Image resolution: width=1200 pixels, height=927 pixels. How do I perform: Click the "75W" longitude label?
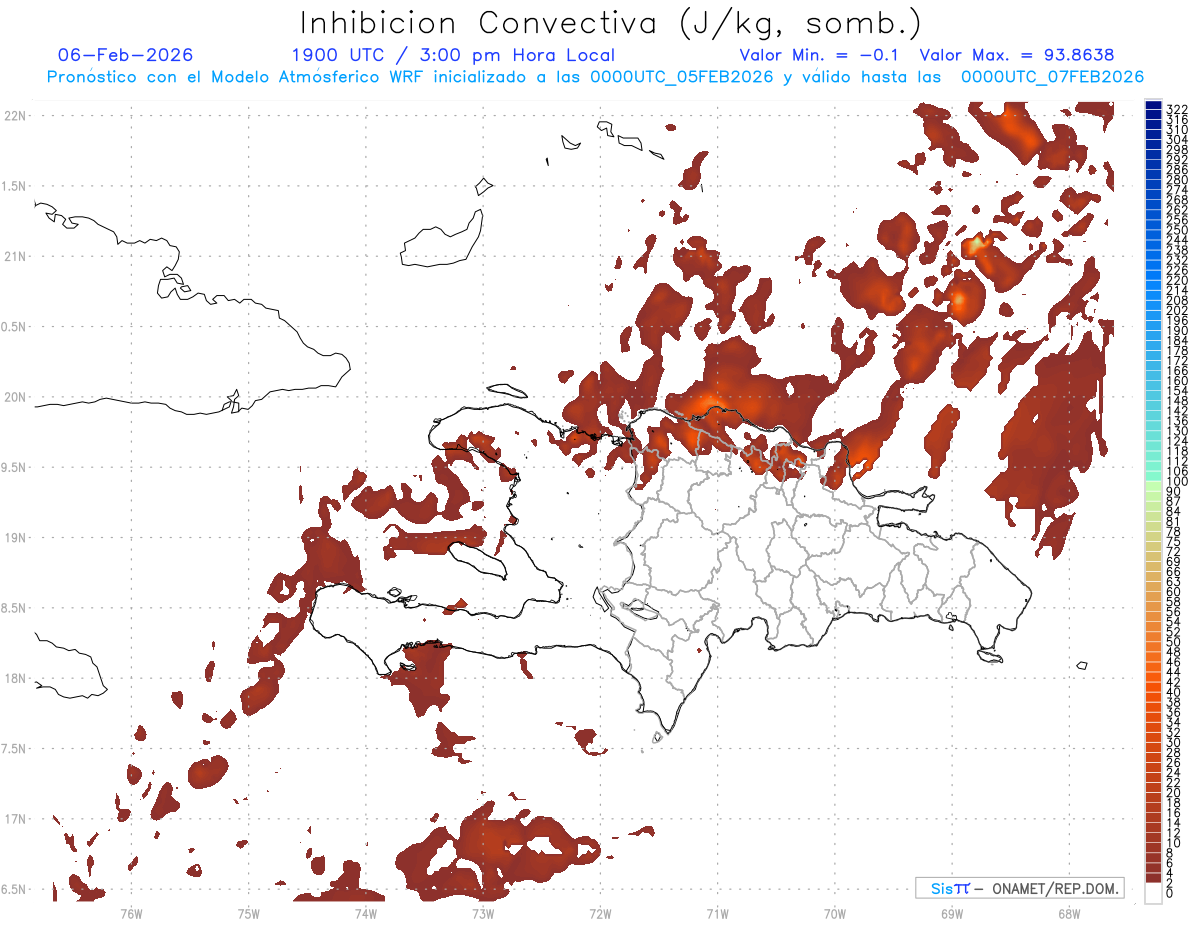(248, 912)
